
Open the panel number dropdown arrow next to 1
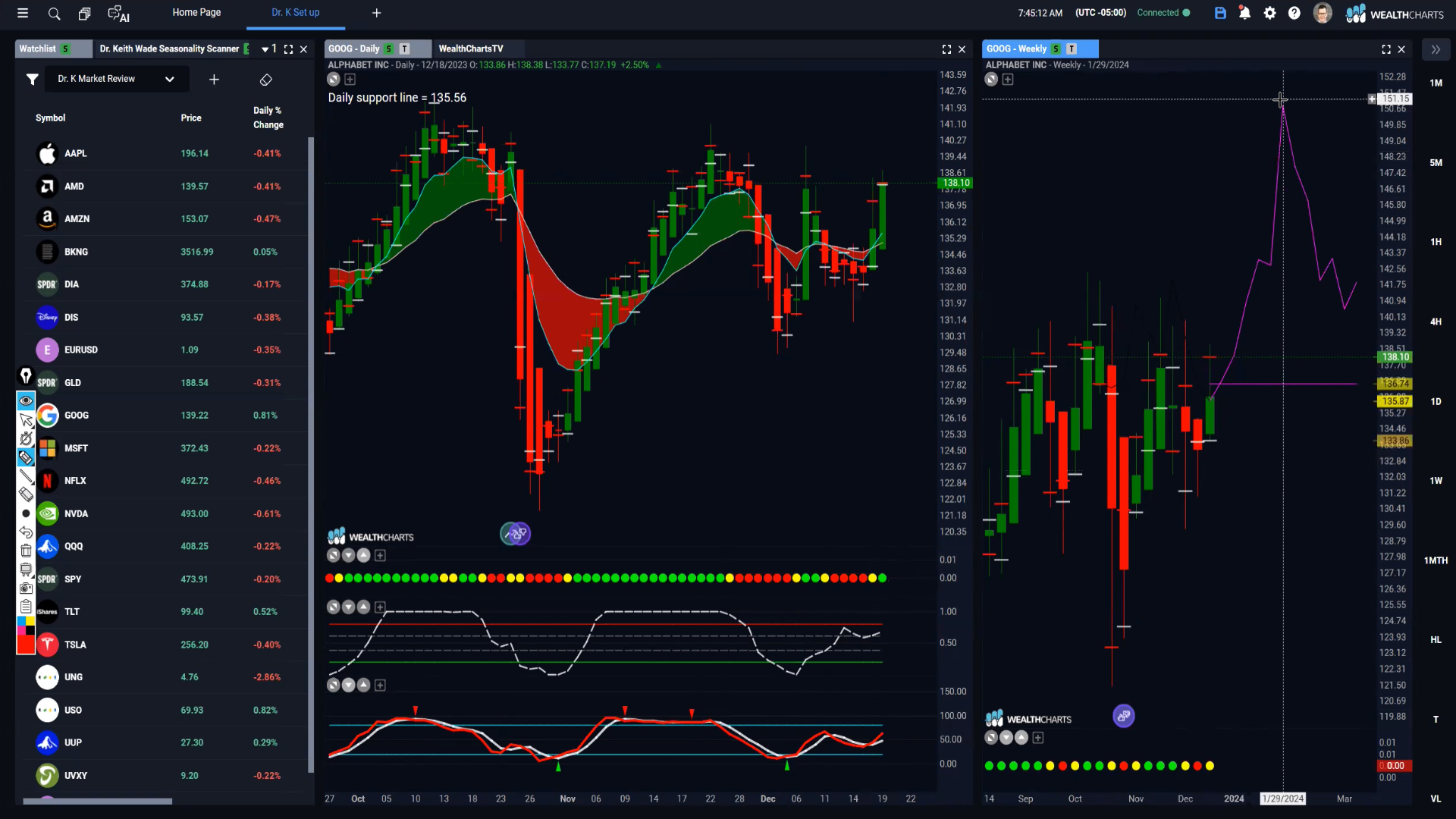point(265,49)
